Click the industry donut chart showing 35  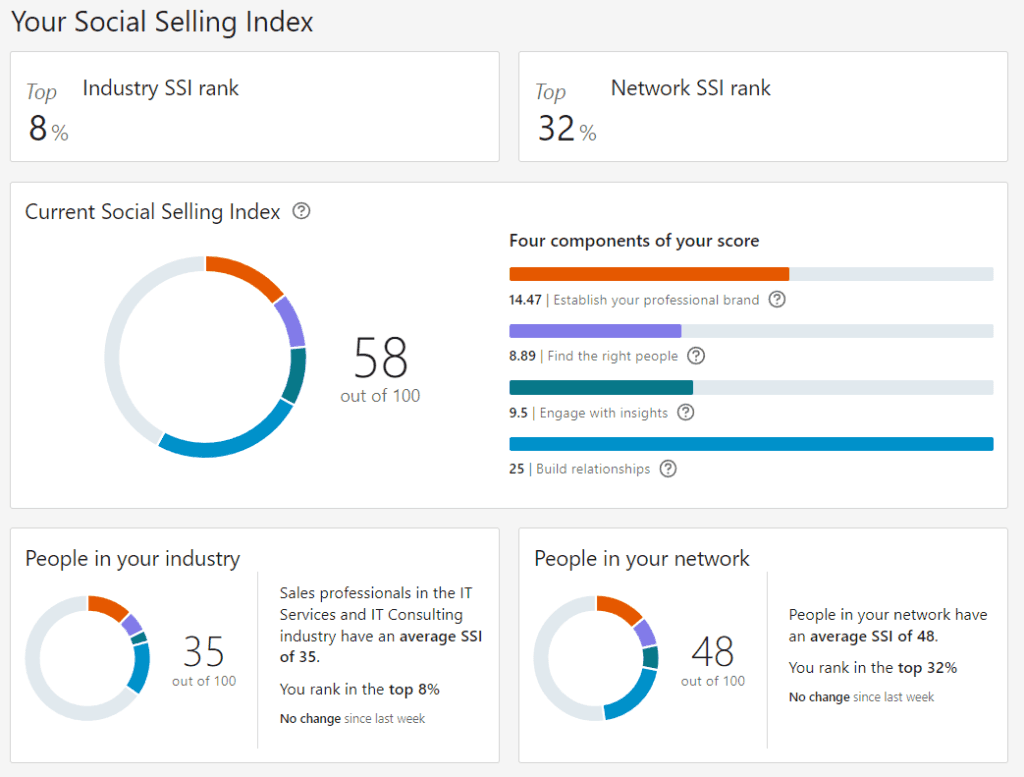(88, 658)
